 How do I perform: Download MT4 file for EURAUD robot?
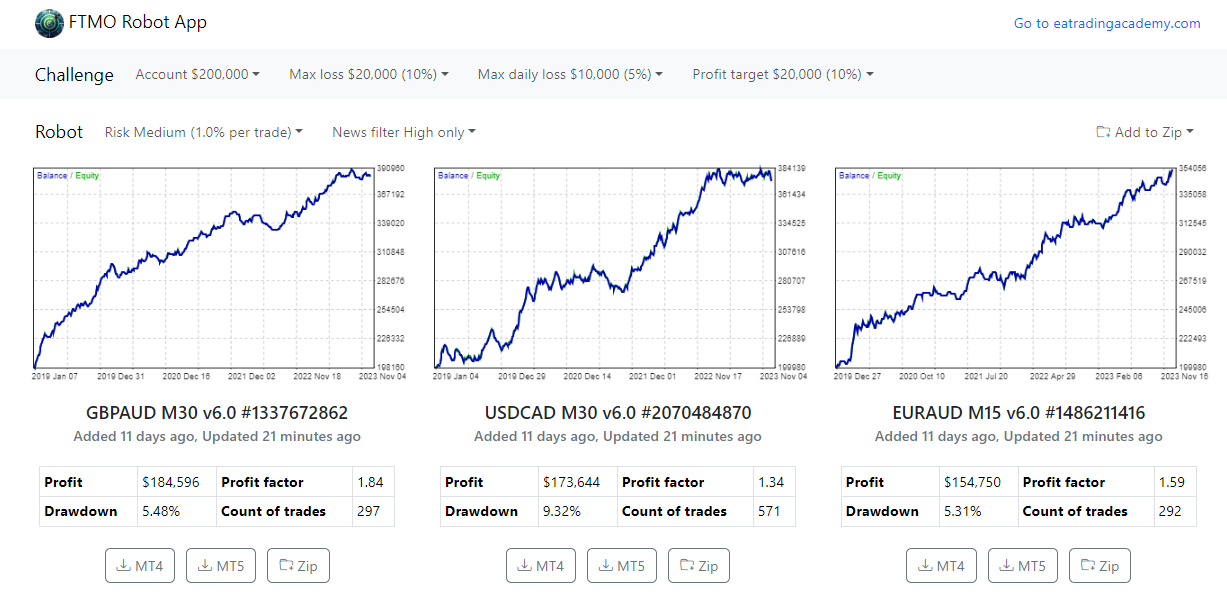(x=942, y=565)
